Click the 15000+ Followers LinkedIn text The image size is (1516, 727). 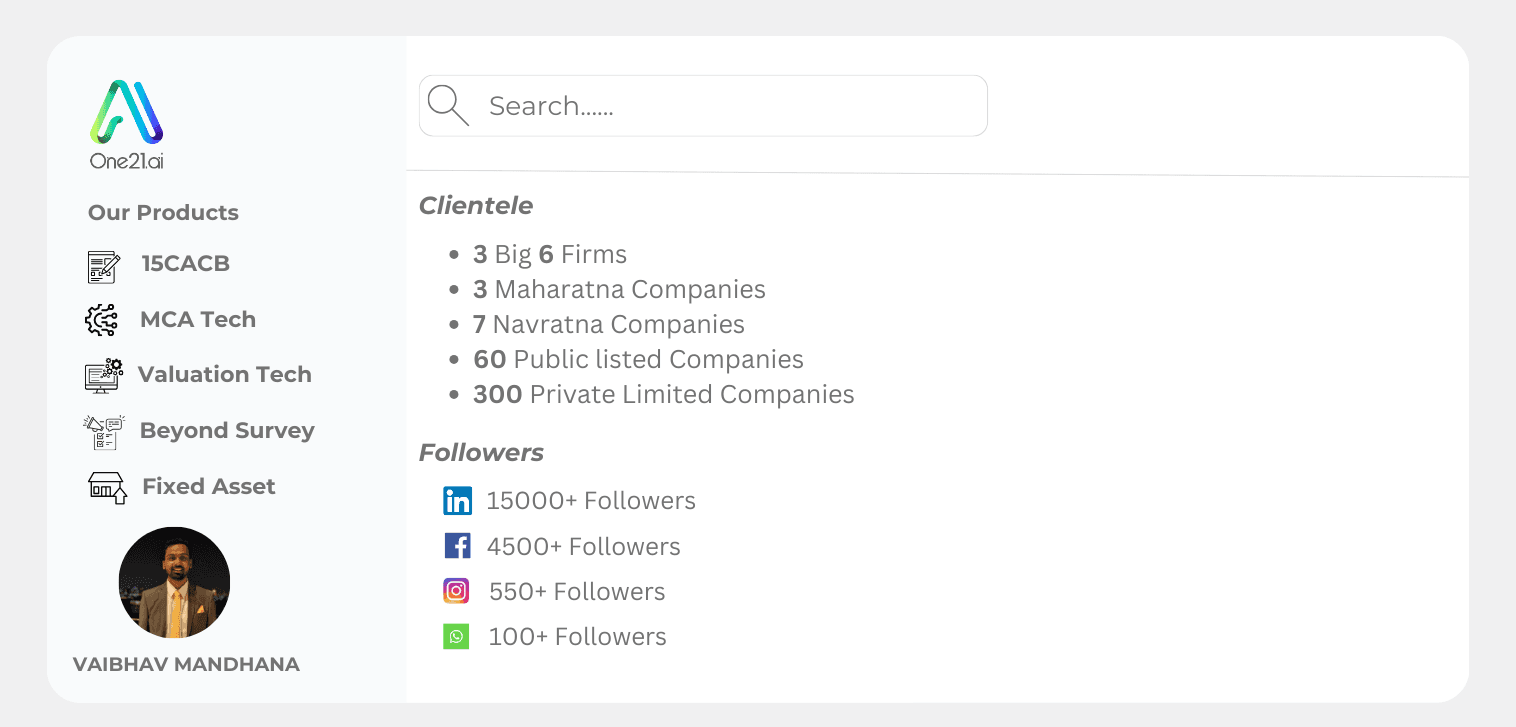(x=591, y=501)
